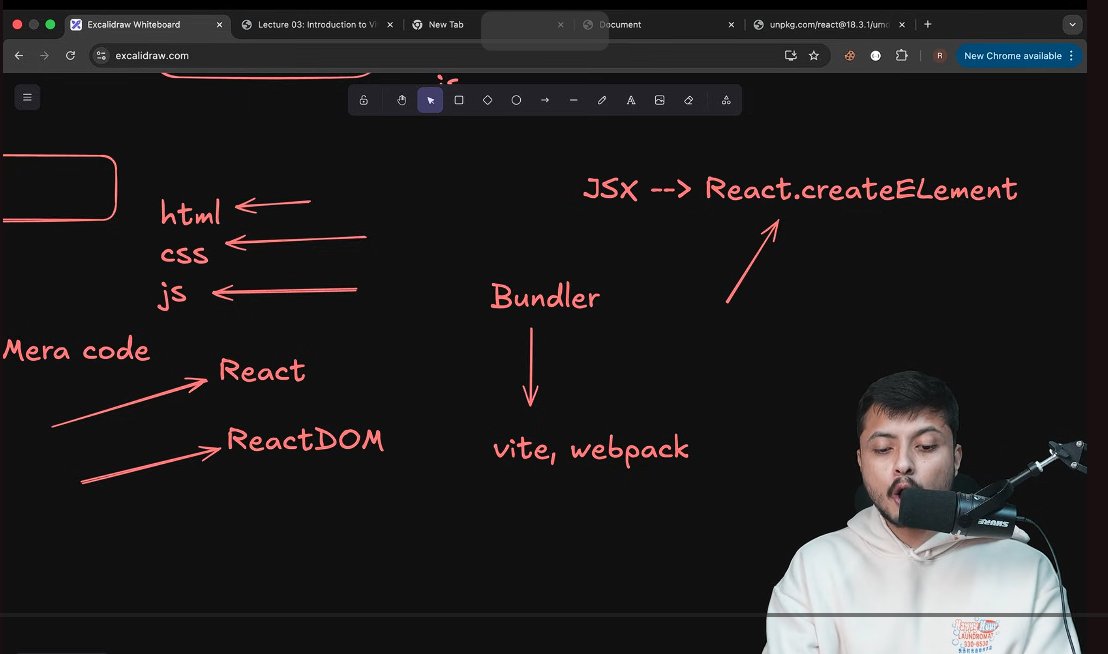Select the Rectangle tool
Image resolution: width=1108 pixels, height=654 pixels.
(459, 100)
